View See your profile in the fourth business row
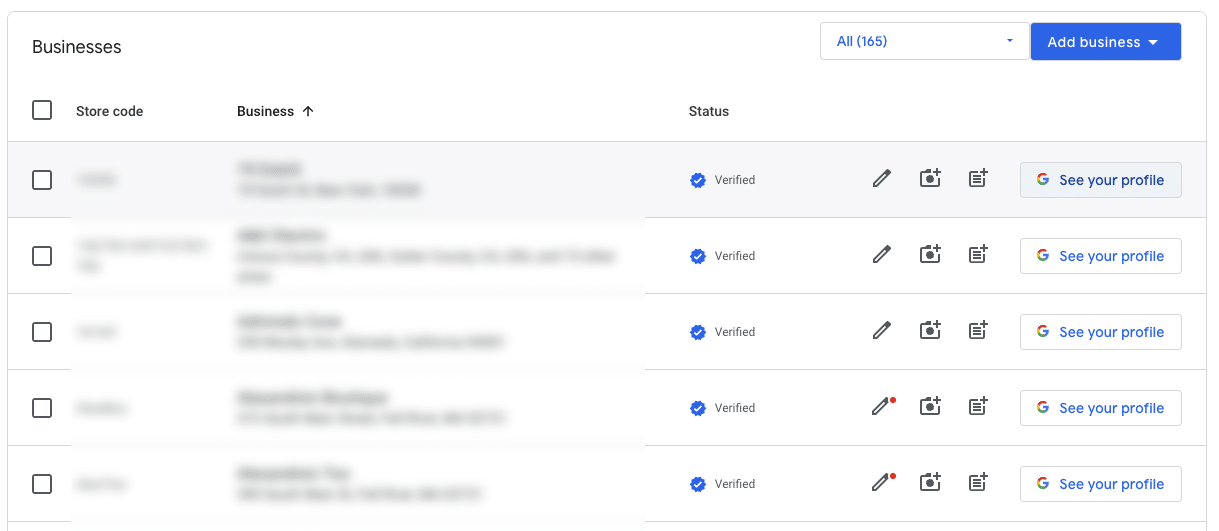Image resolution: width=1219 pixels, height=531 pixels. (1100, 408)
